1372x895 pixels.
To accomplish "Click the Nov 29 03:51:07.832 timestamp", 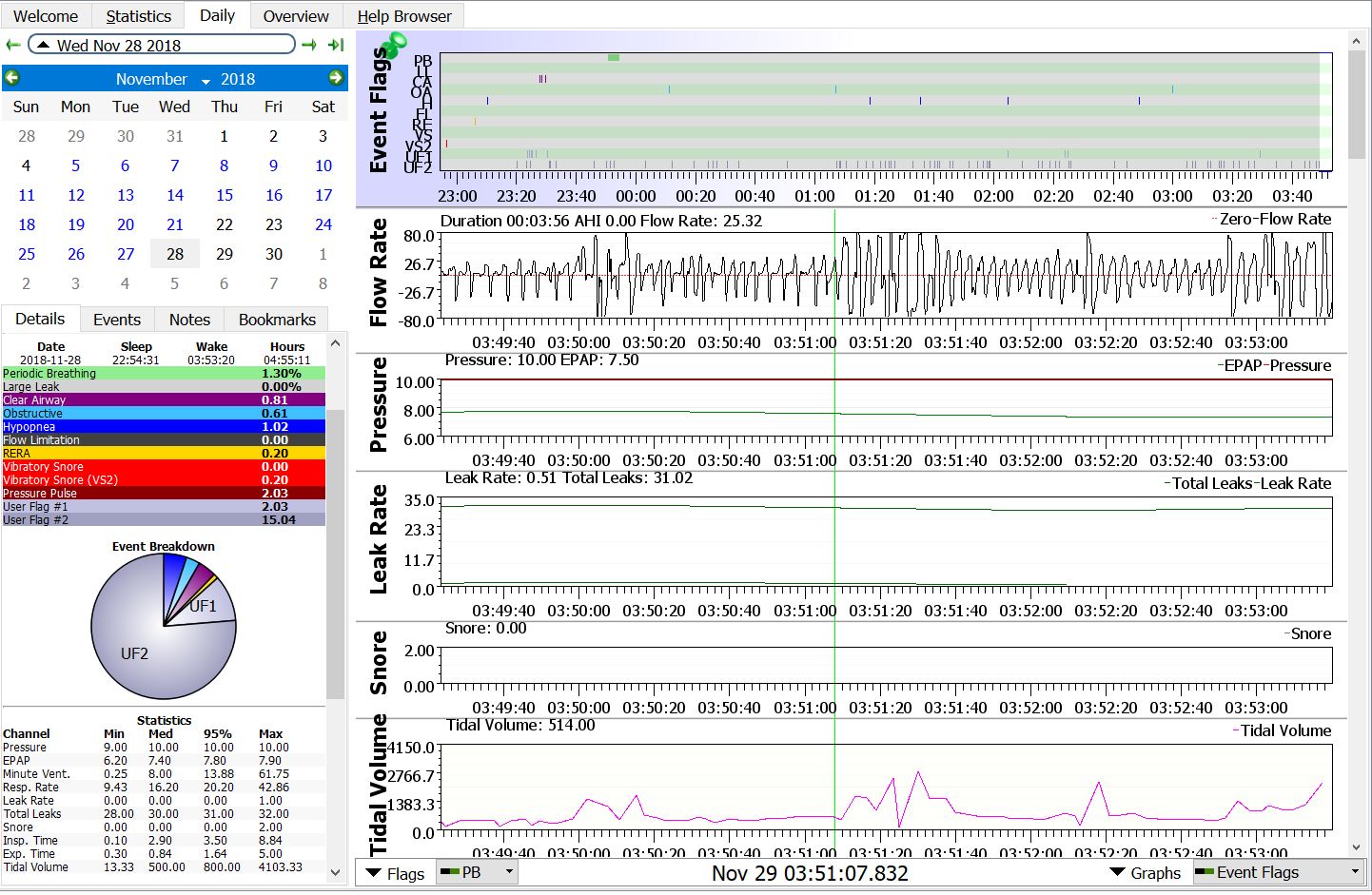I will tap(810, 873).
